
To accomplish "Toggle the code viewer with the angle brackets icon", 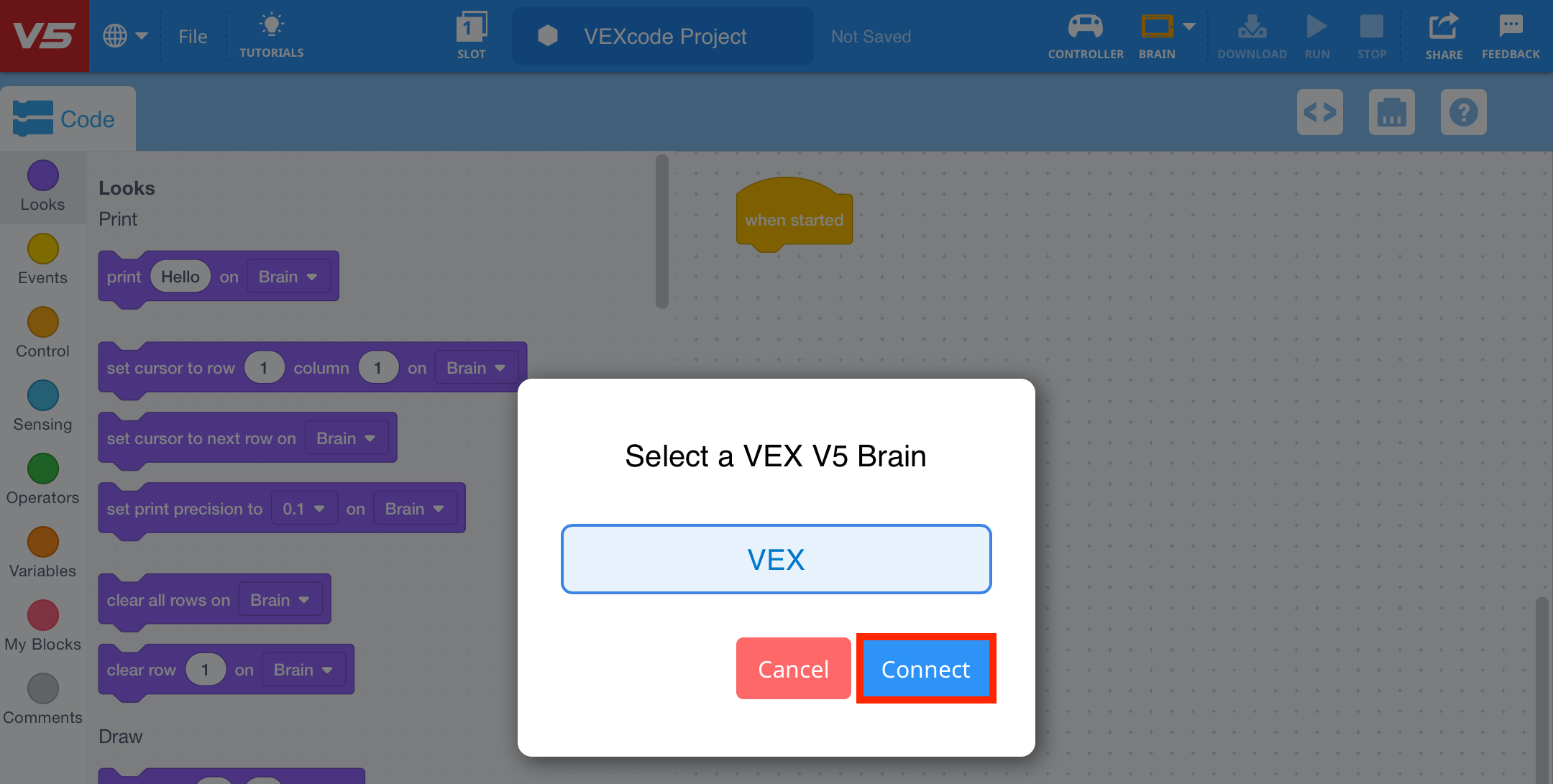I will point(1320,112).
